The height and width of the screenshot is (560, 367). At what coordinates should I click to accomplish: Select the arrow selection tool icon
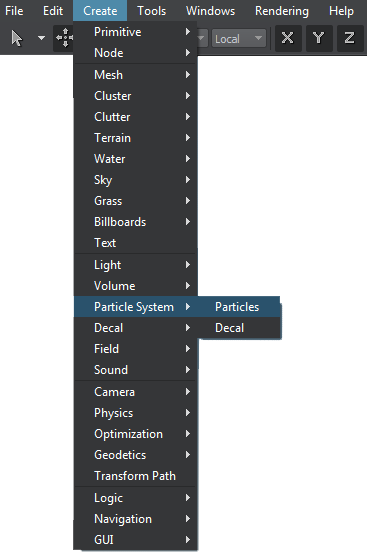[16, 38]
